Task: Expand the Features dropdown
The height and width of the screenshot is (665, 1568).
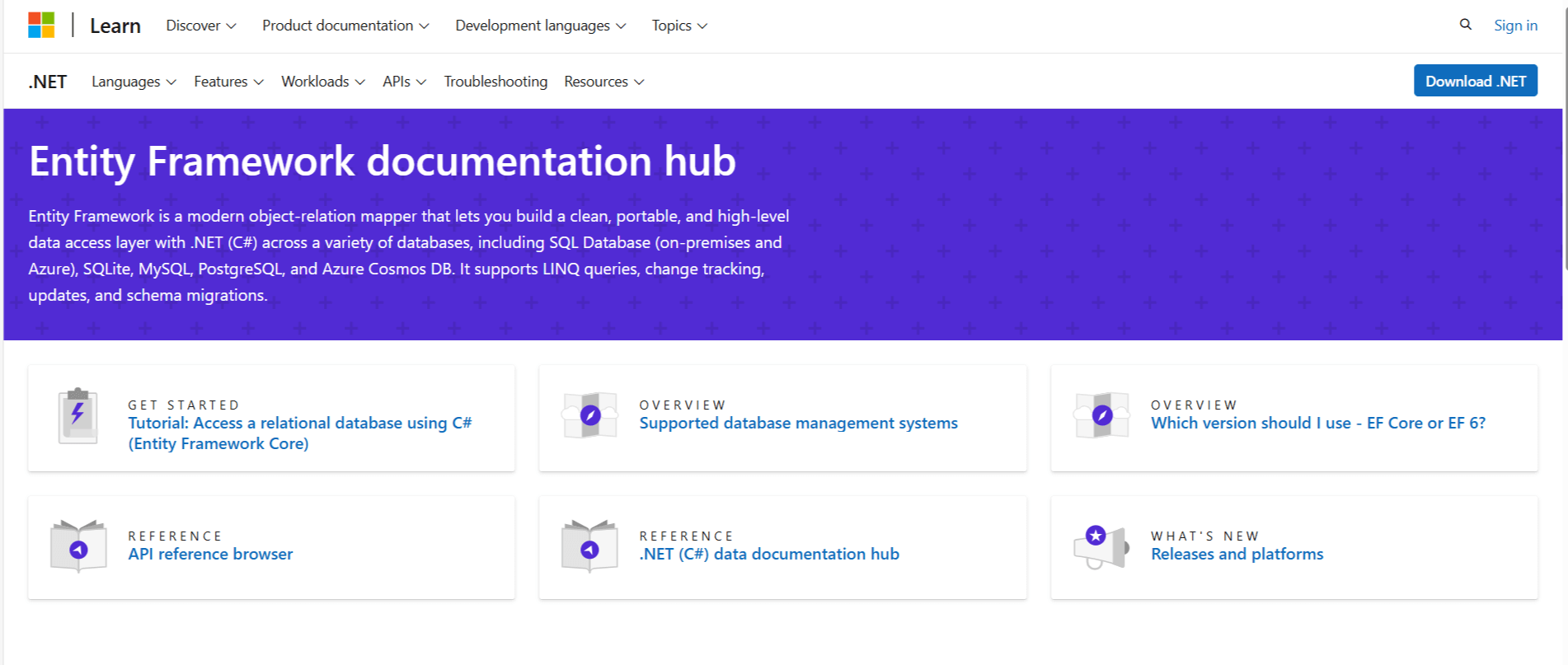Action: coord(228,82)
